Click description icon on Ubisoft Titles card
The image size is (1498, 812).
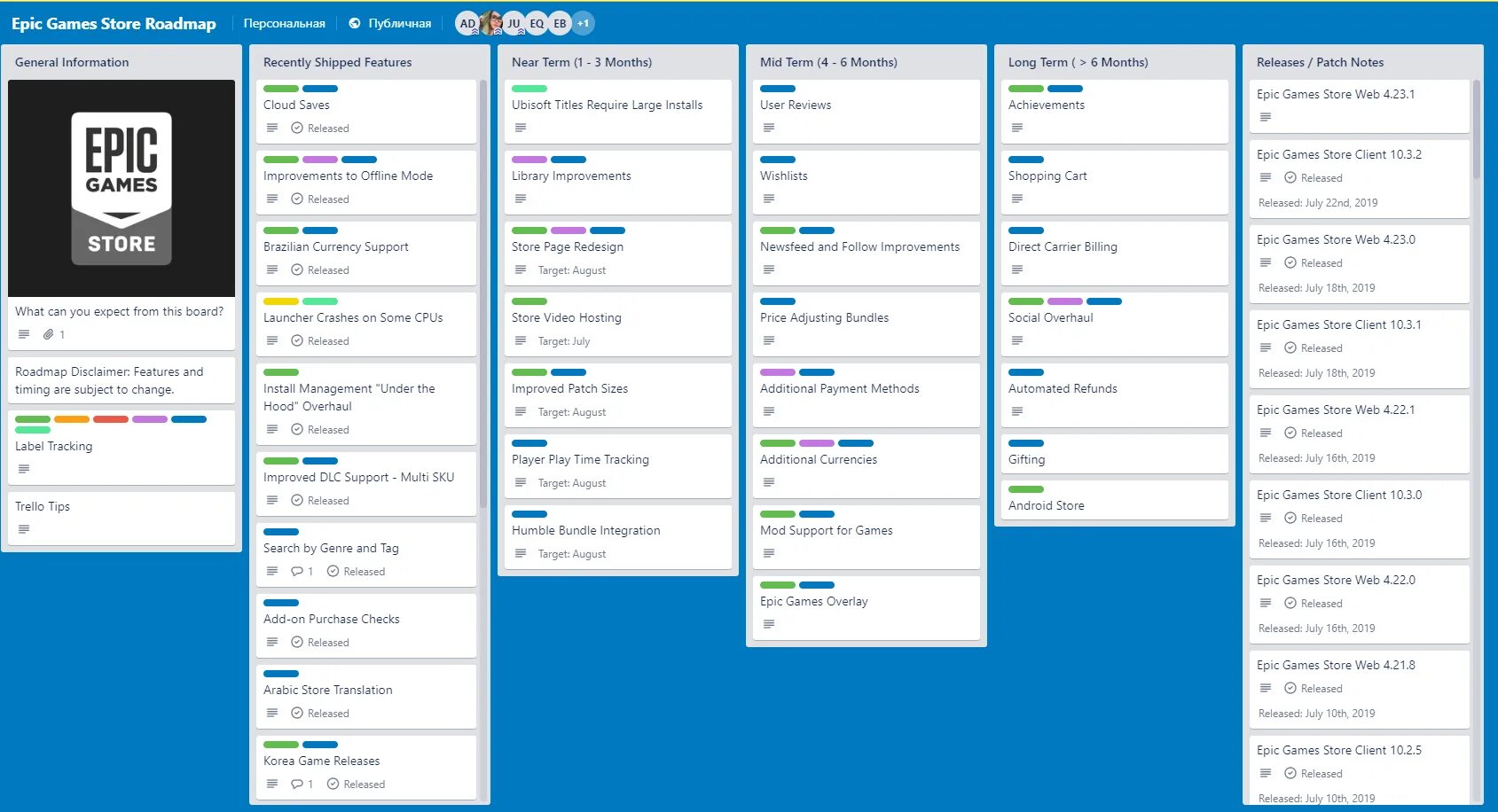click(521, 129)
